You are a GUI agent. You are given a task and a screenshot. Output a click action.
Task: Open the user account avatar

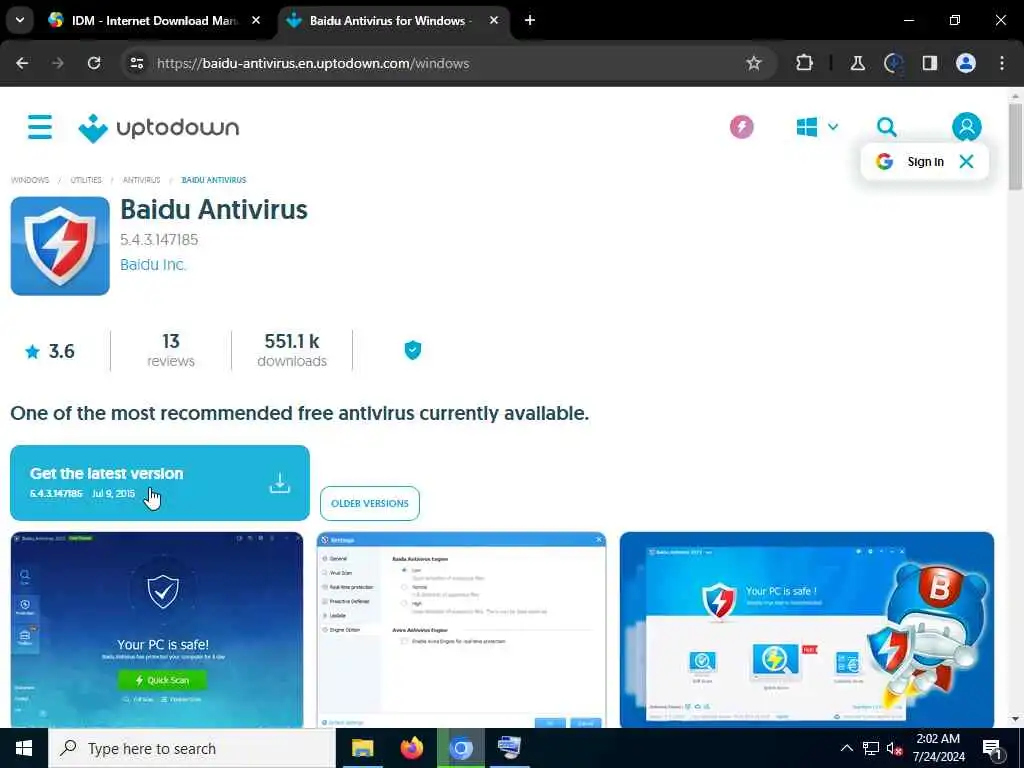coord(966,127)
